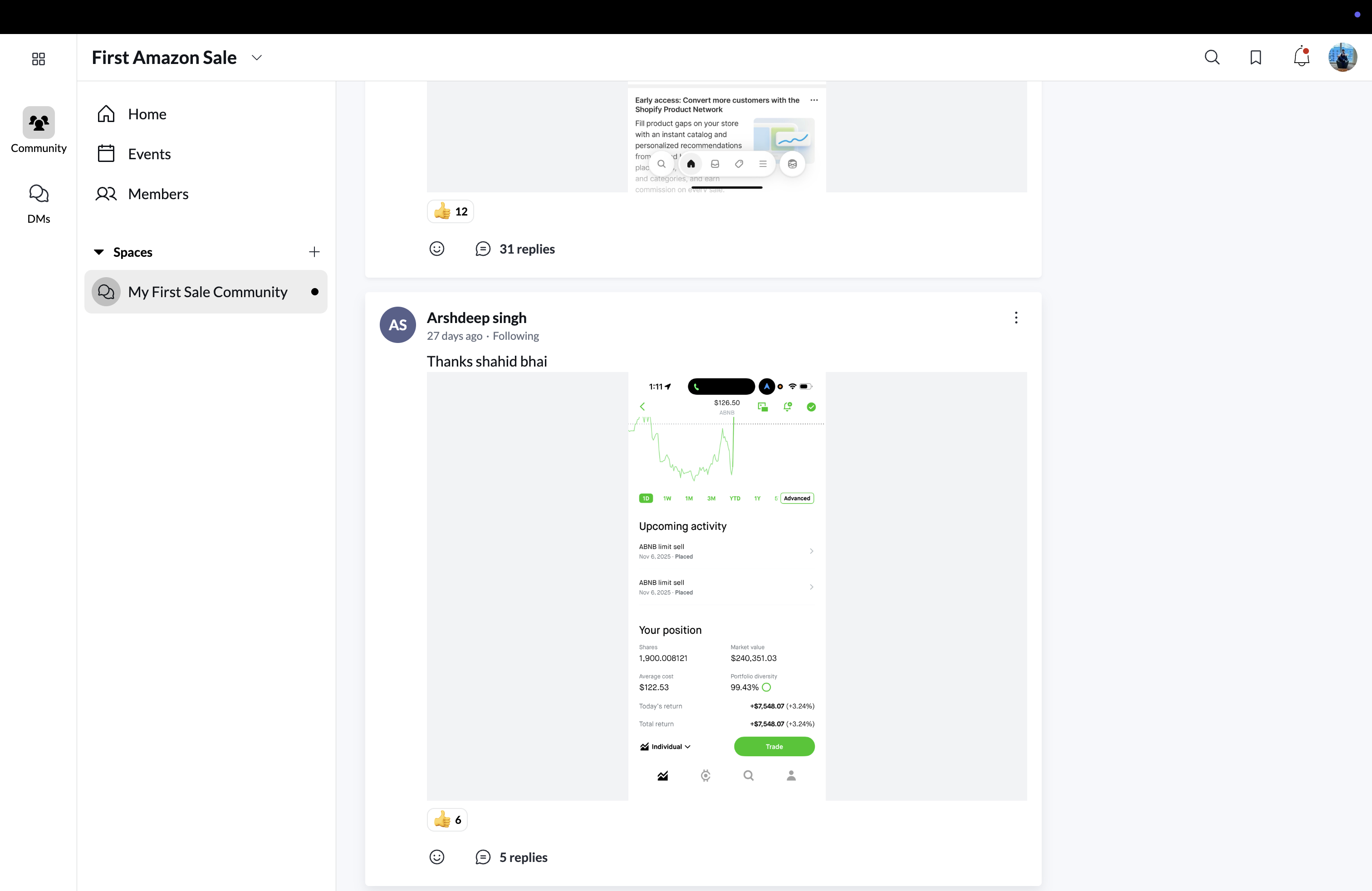1372x891 pixels.
Task: Open comments icon beside 5 replies
Action: pyautogui.click(x=483, y=857)
